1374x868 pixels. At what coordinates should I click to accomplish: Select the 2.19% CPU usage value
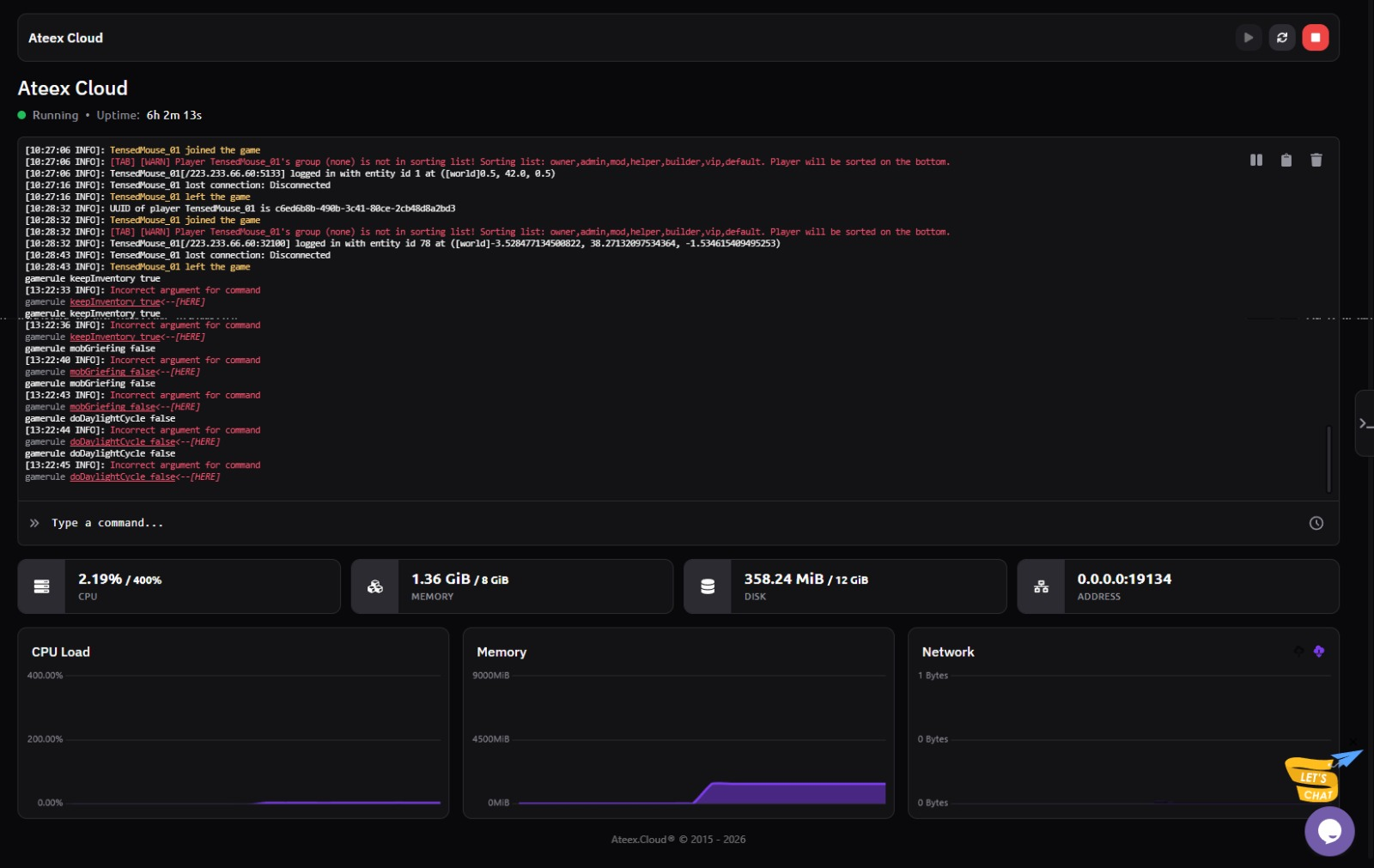100,580
